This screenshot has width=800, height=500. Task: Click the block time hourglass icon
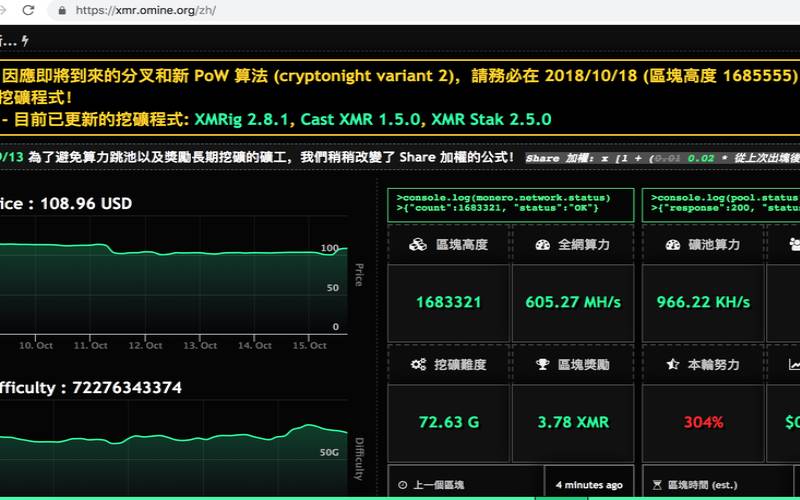pyautogui.click(x=656, y=485)
